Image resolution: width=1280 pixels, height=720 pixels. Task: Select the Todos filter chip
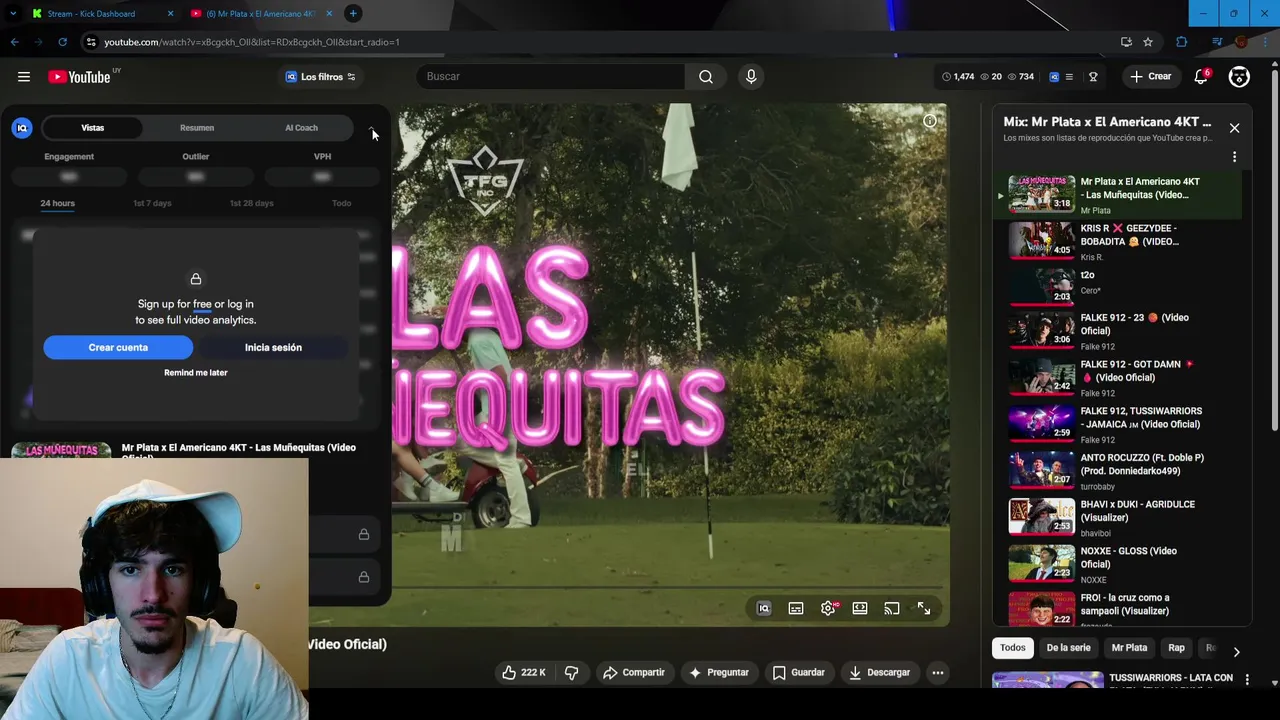[x=1013, y=648]
